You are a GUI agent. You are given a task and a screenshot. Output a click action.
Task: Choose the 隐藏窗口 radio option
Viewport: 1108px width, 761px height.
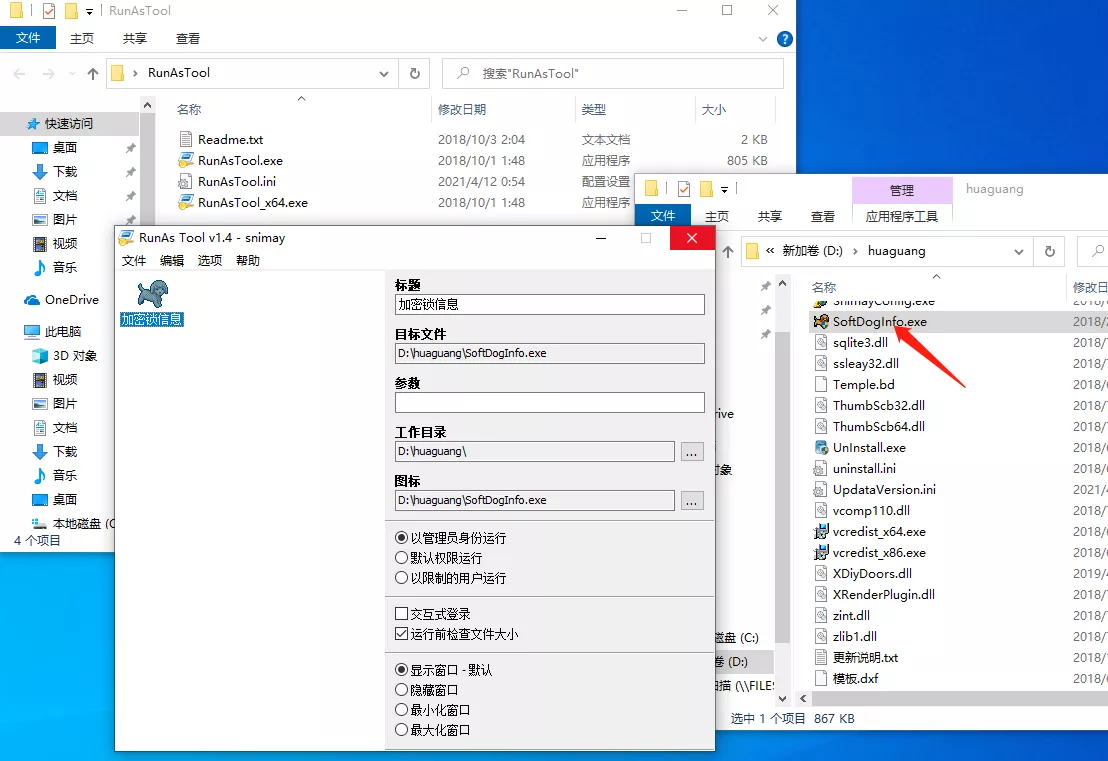coord(402,690)
